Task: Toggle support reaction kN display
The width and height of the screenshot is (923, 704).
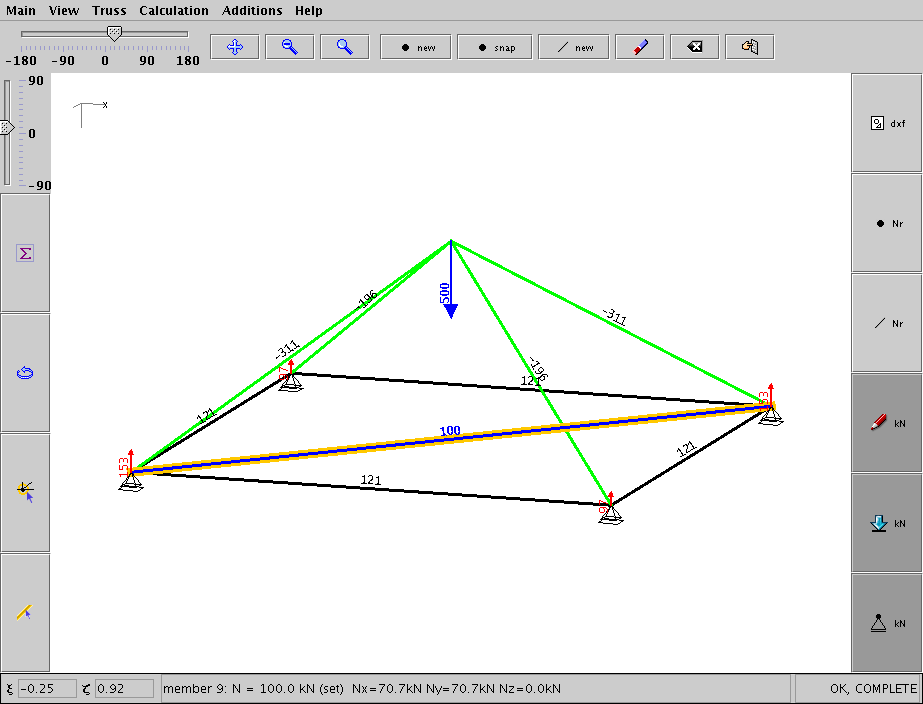Action: [x=886, y=623]
